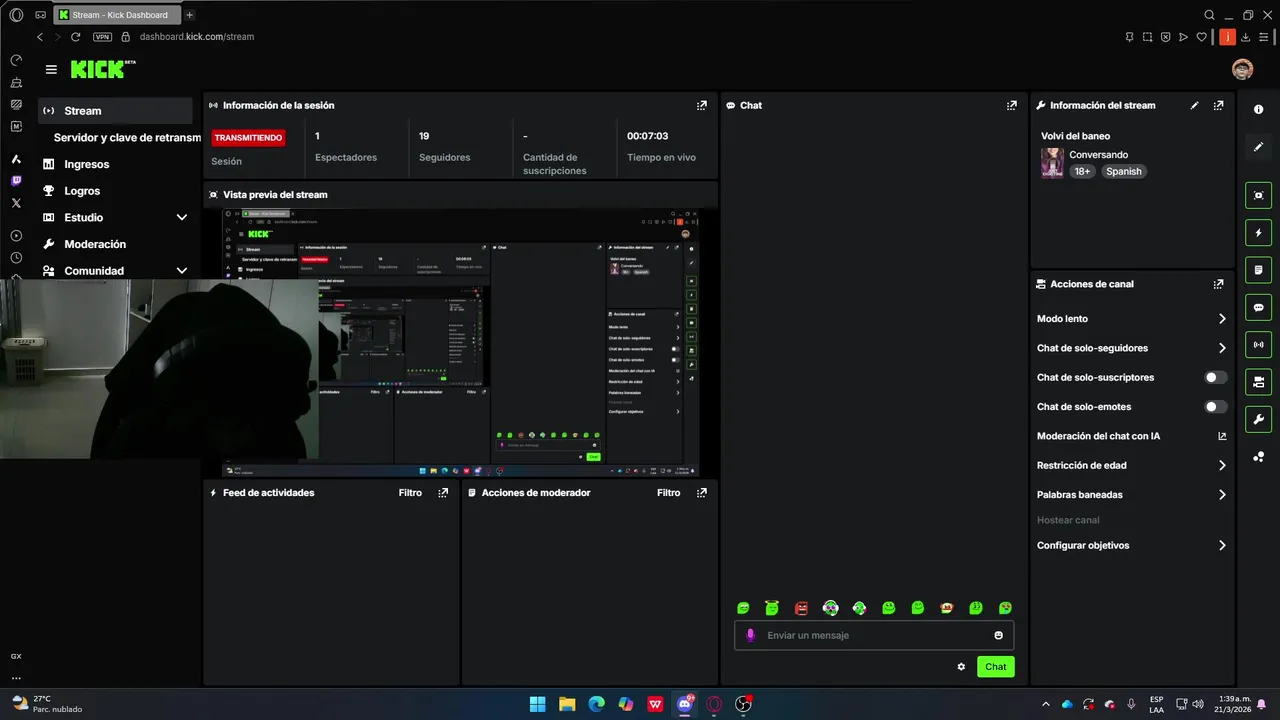Toggle the broadcast session widget in right sidebar
Viewport: 1280px width, 720px height.
coord(1258,344)
